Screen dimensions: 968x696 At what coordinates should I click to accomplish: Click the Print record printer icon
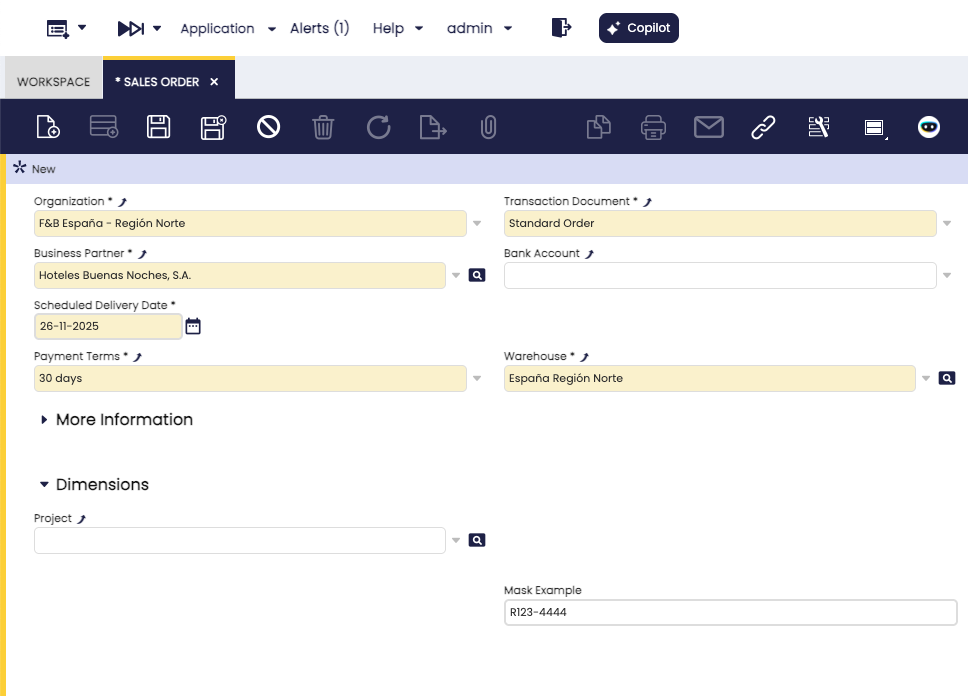click(653, 127)
